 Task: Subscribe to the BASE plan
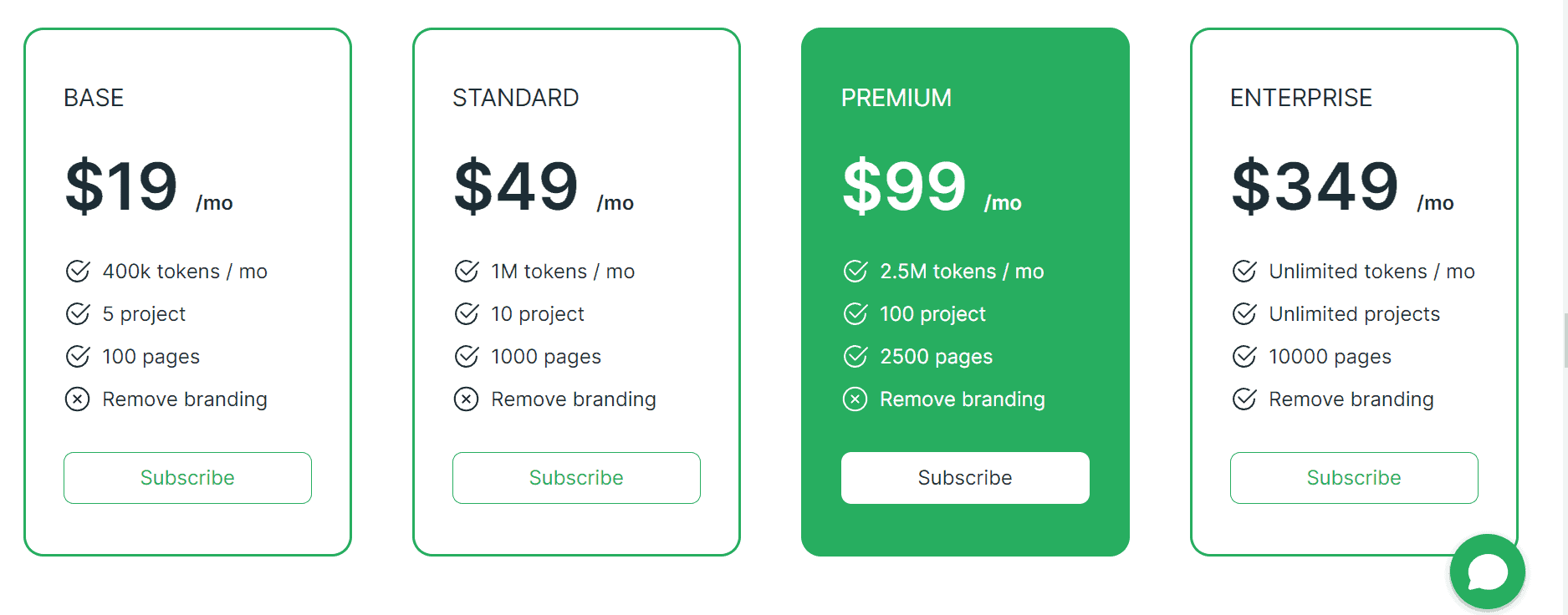(x=187, y=478)
